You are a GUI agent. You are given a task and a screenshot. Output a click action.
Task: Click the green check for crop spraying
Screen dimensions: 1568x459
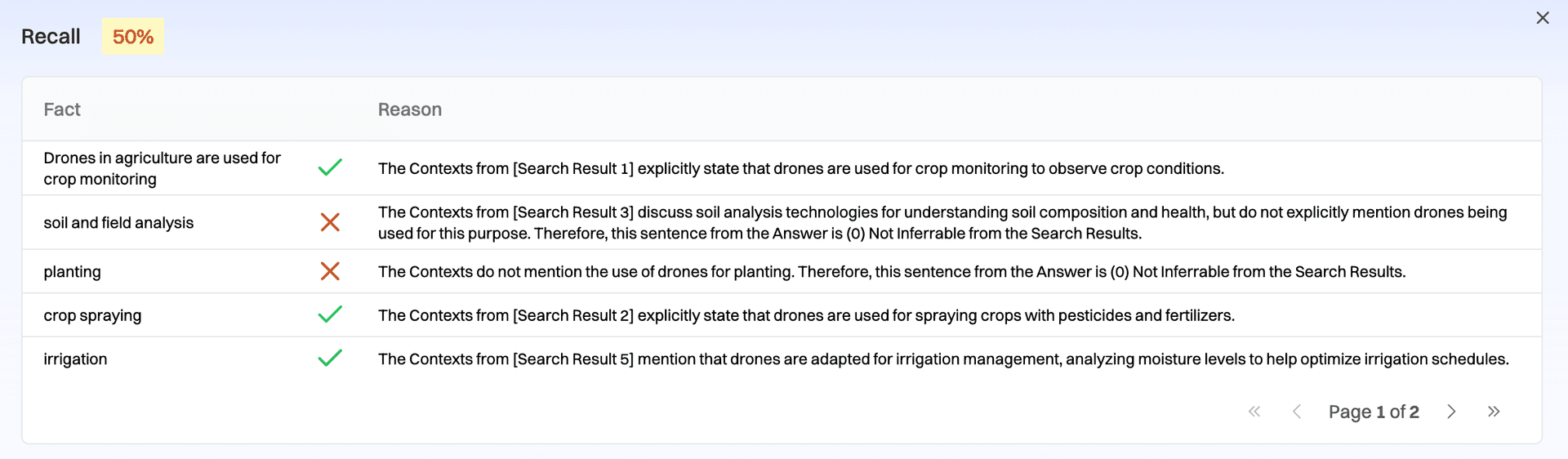click(x=330, y=314)
